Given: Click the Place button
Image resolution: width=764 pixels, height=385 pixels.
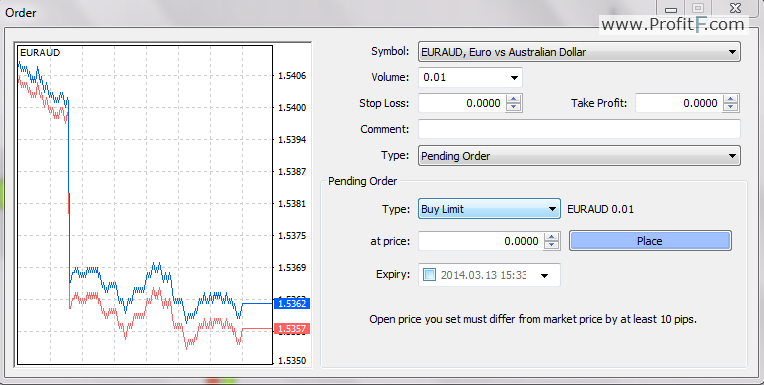Looking at the screenshot, I should coord(650,241).
